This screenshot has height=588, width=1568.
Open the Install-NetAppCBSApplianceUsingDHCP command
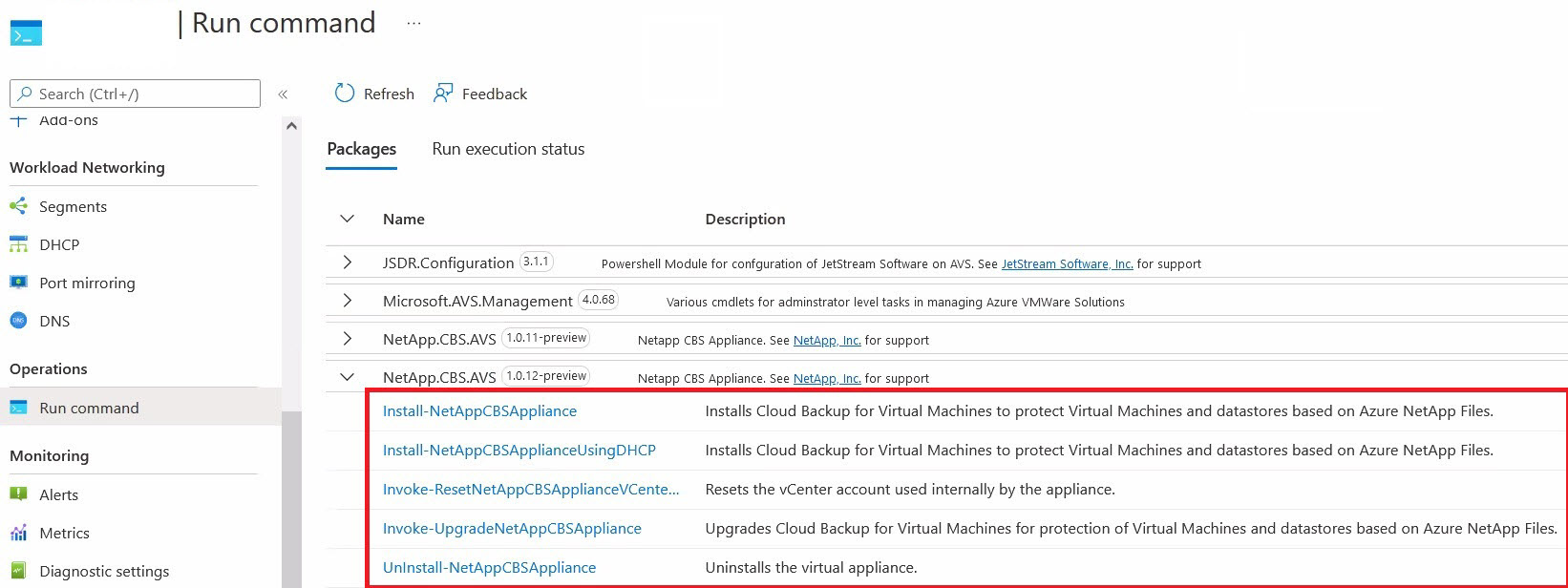pyautogui.click(x=519, y=450)
